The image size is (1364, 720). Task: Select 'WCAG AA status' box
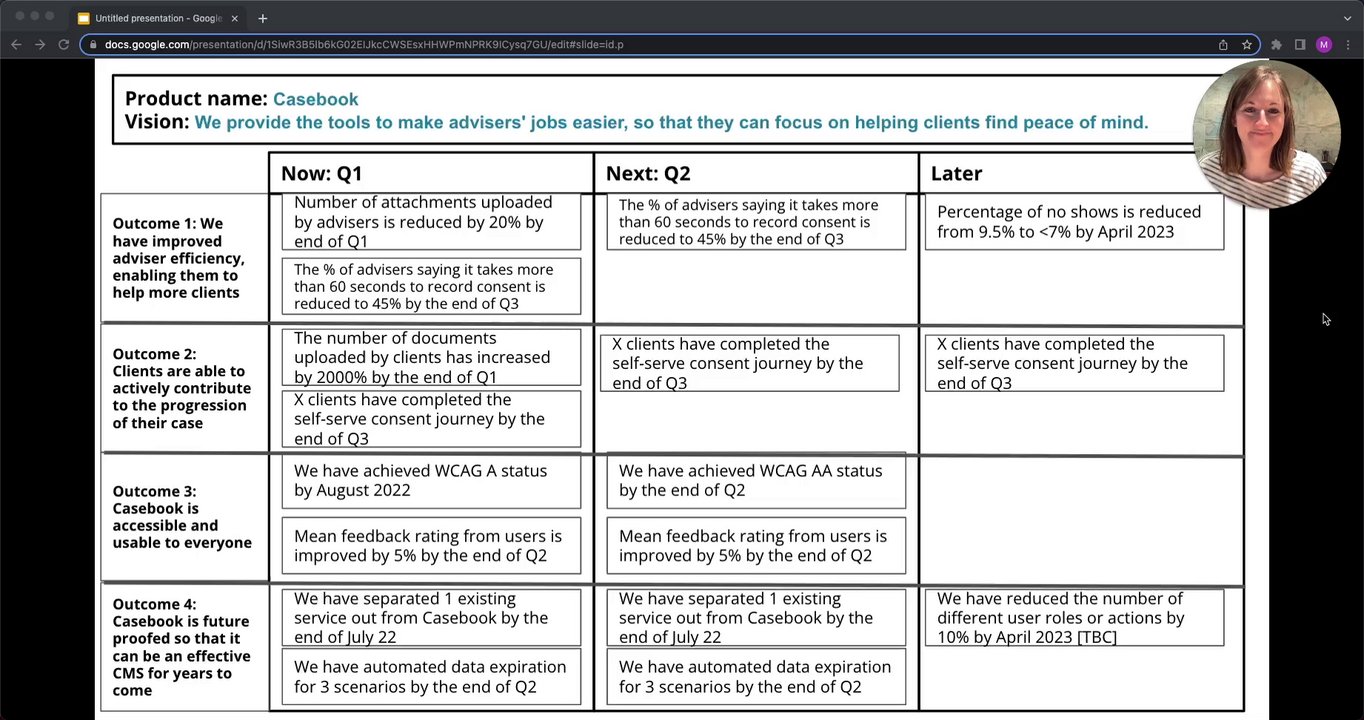coord(756,481)
